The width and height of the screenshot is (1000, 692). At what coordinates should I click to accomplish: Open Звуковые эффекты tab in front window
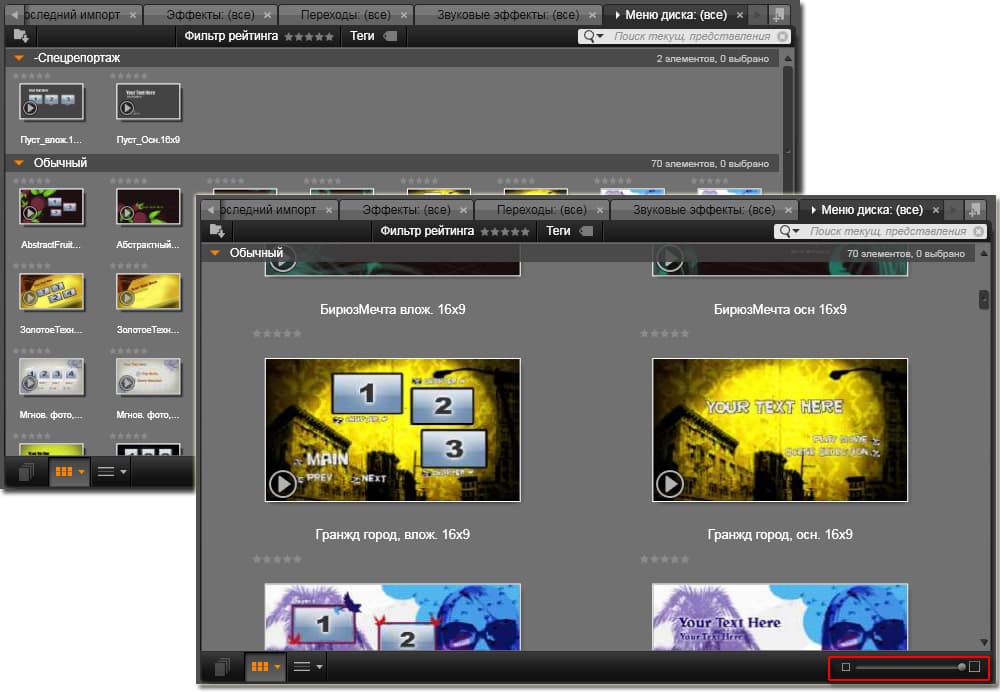703,209
